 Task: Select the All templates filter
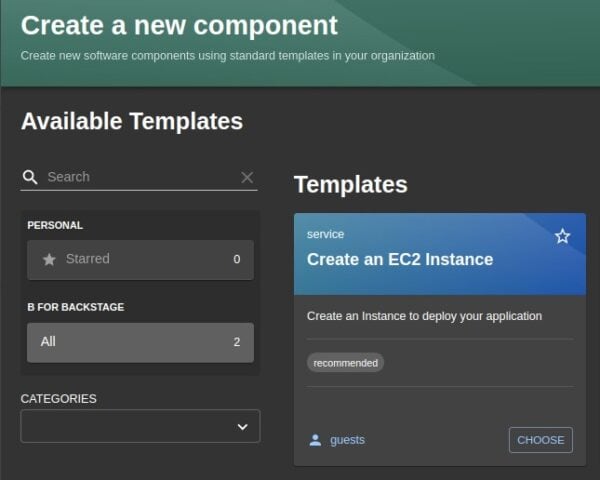tap(140, 342)
